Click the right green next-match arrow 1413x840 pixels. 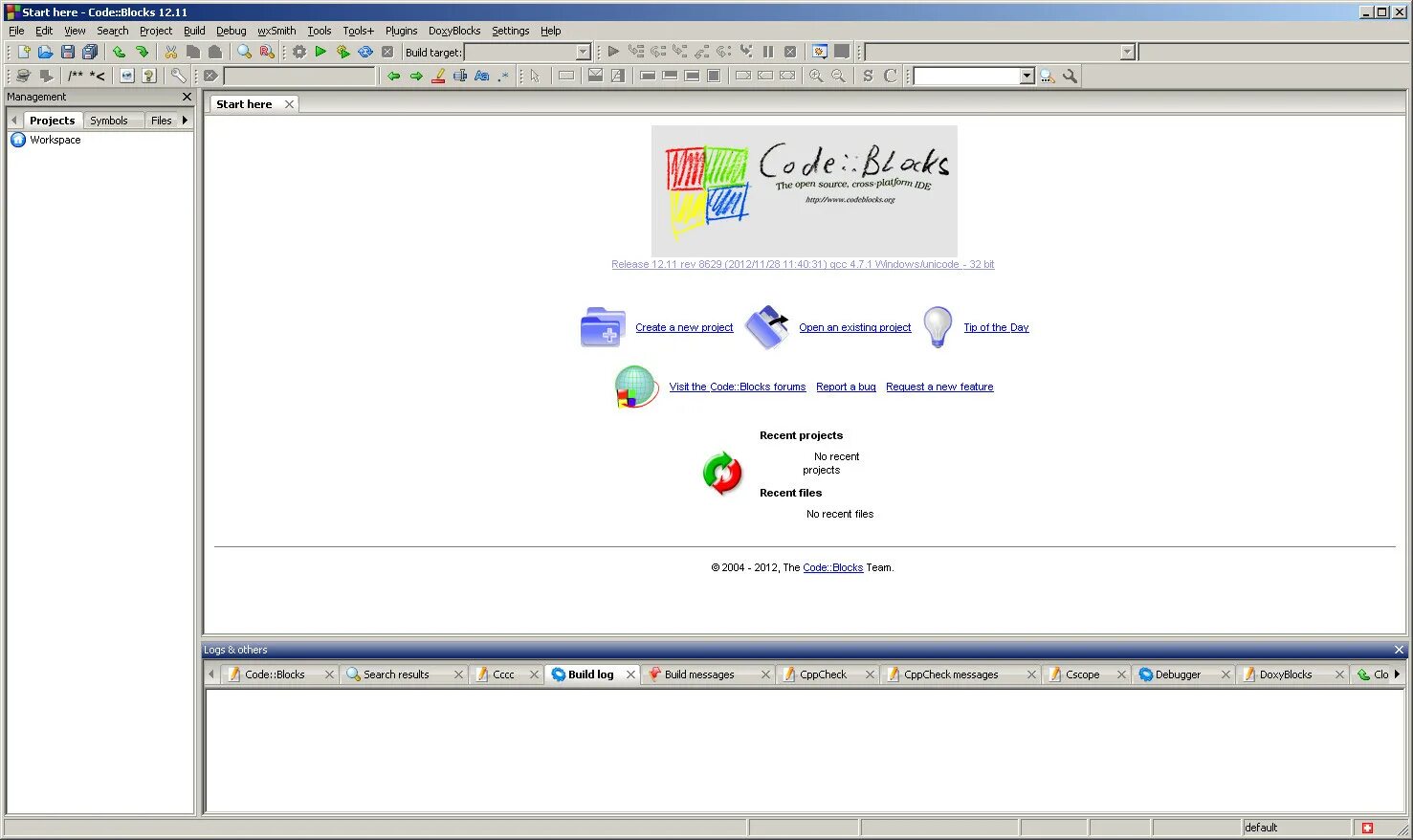coord(416,76)
